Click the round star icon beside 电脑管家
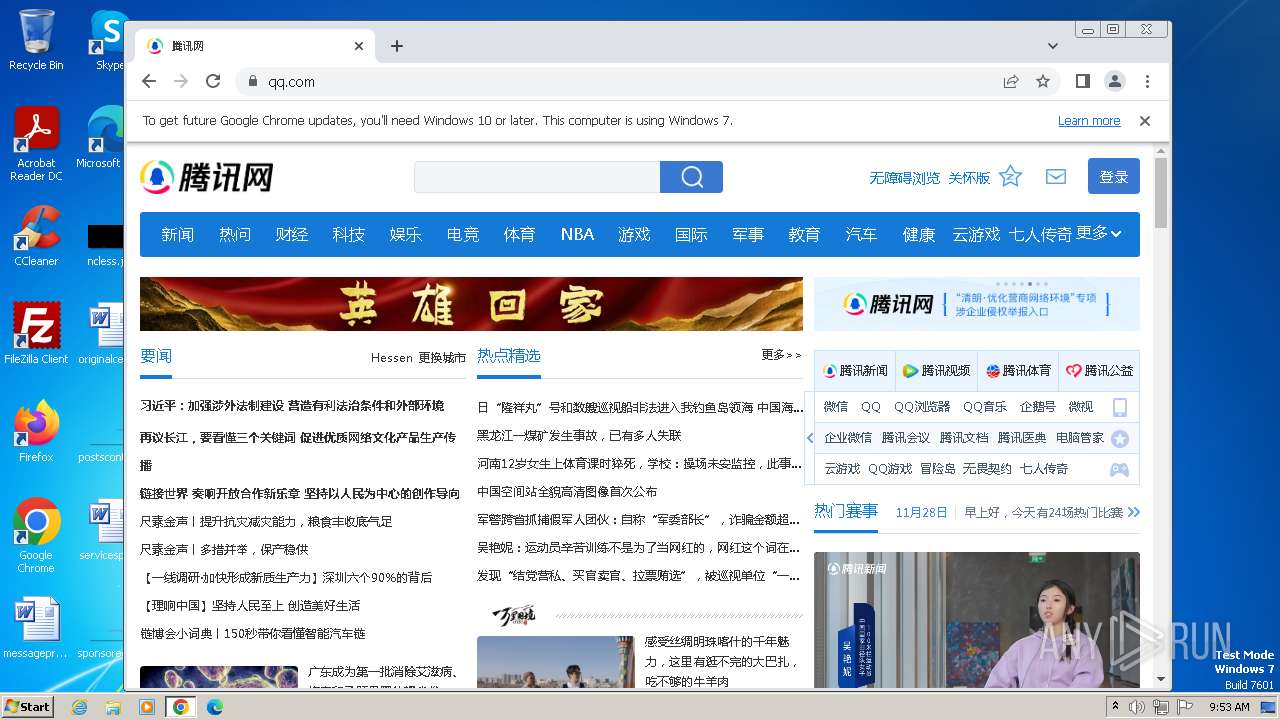Viewport: 1280px width, 720px height. coord(1120,438)
